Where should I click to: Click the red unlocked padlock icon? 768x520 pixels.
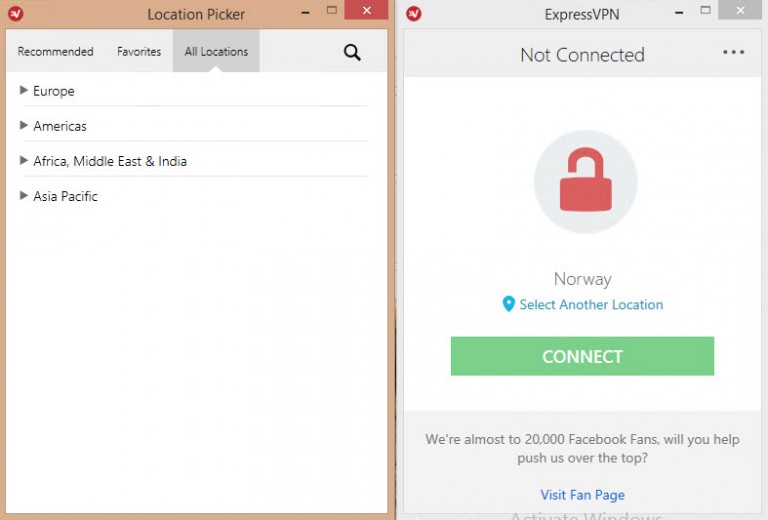pos(585,180)
